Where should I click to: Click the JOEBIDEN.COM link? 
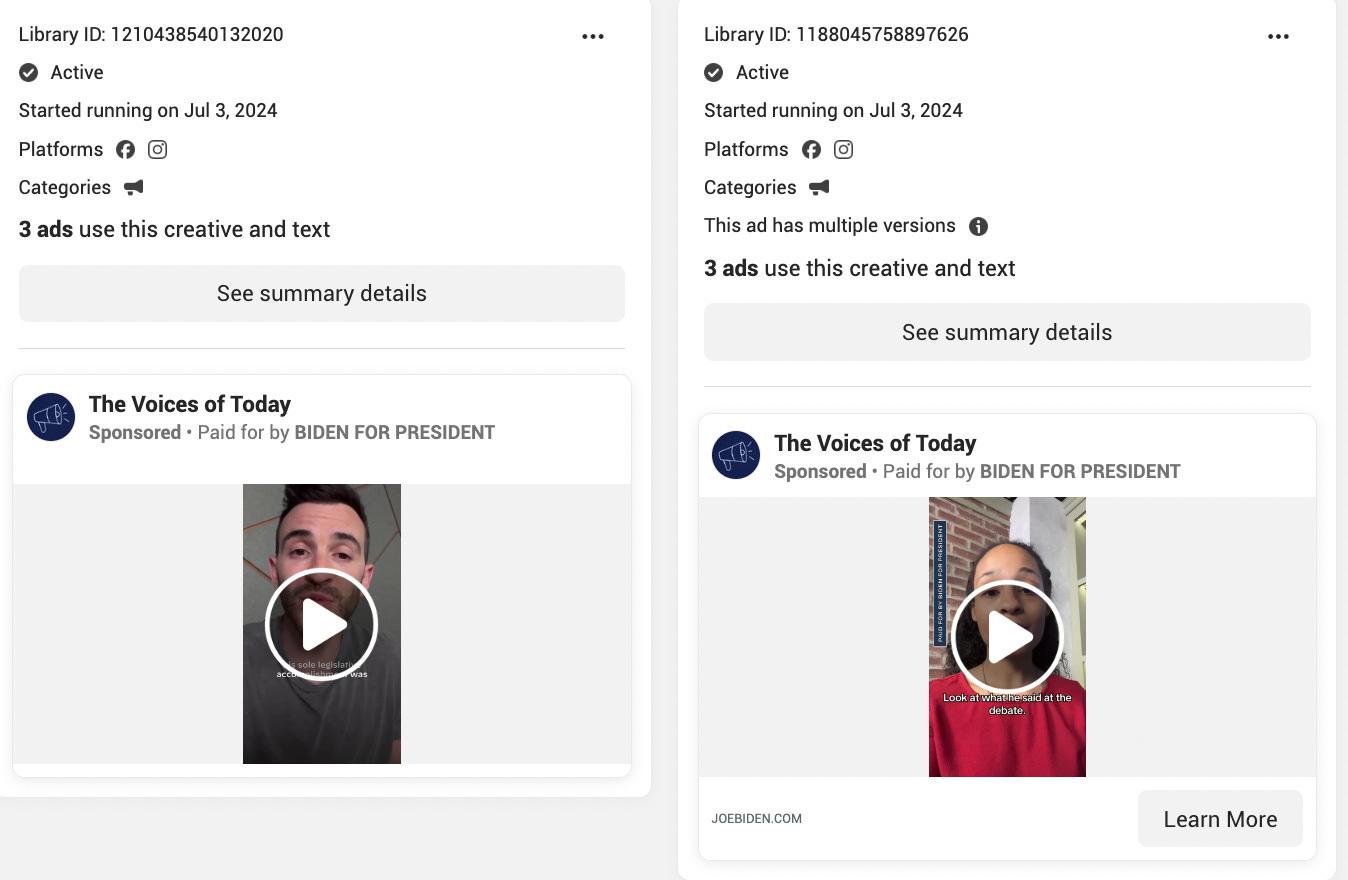coord(757,819)
